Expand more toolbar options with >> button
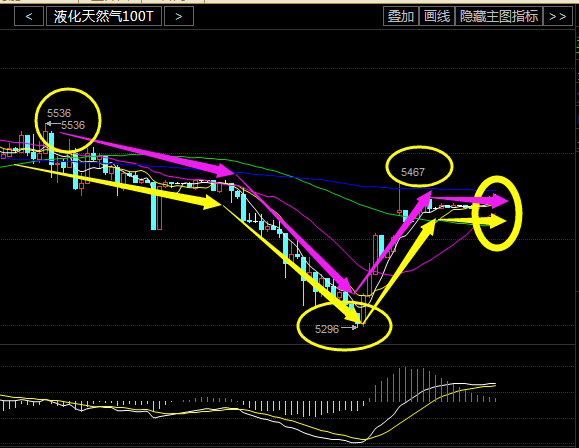This screenshot has height=448, width=579. pos(558,17)
